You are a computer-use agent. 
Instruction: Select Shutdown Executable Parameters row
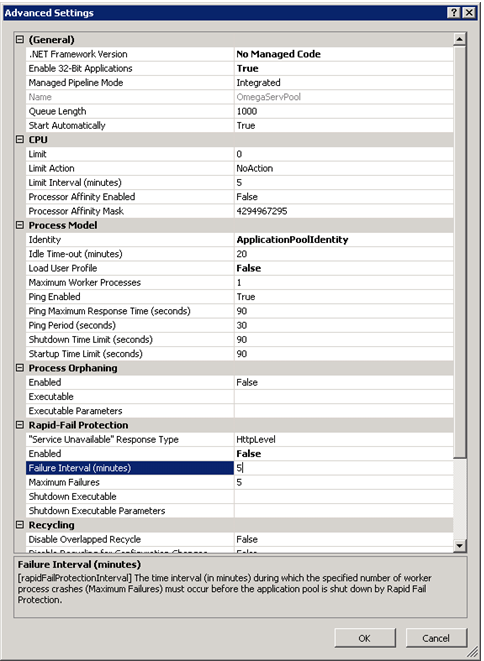pos(239,511)
